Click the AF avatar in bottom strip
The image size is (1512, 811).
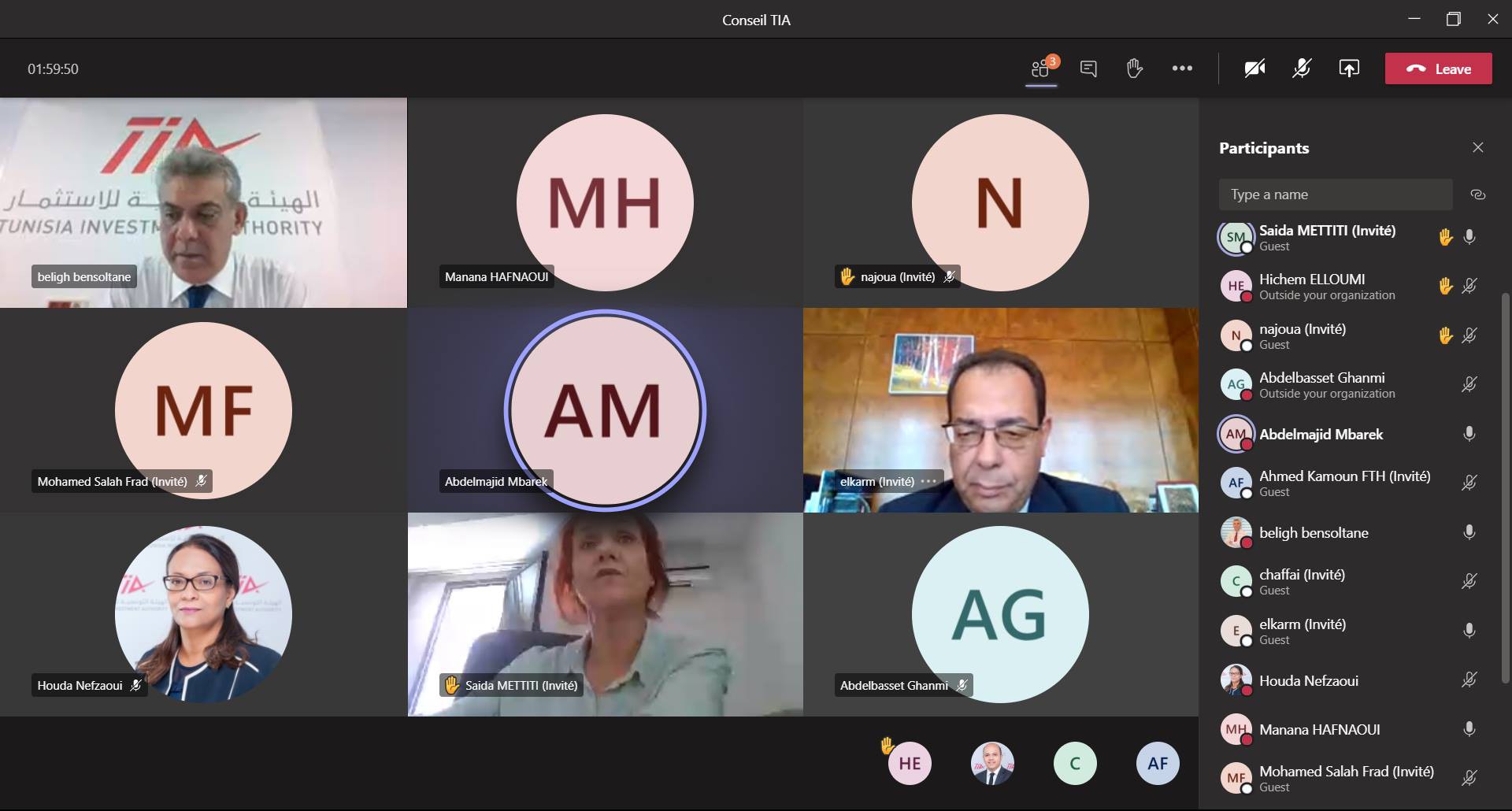(x=1157, y=763)
